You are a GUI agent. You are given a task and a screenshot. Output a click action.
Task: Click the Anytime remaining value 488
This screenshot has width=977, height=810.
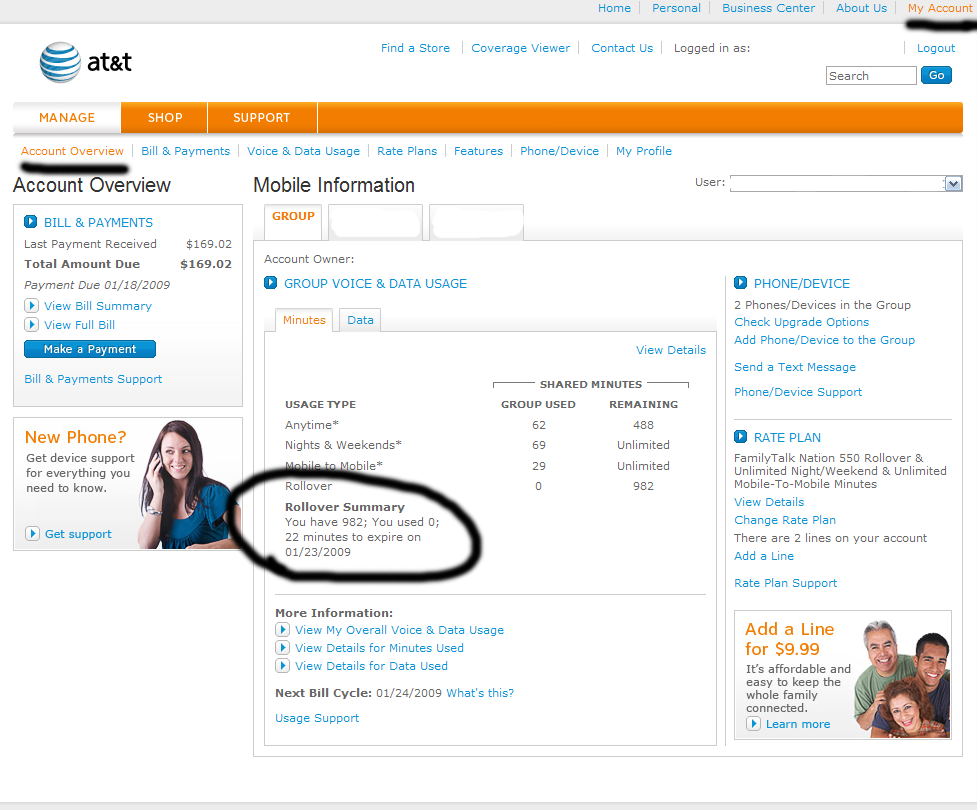point(643,425)
